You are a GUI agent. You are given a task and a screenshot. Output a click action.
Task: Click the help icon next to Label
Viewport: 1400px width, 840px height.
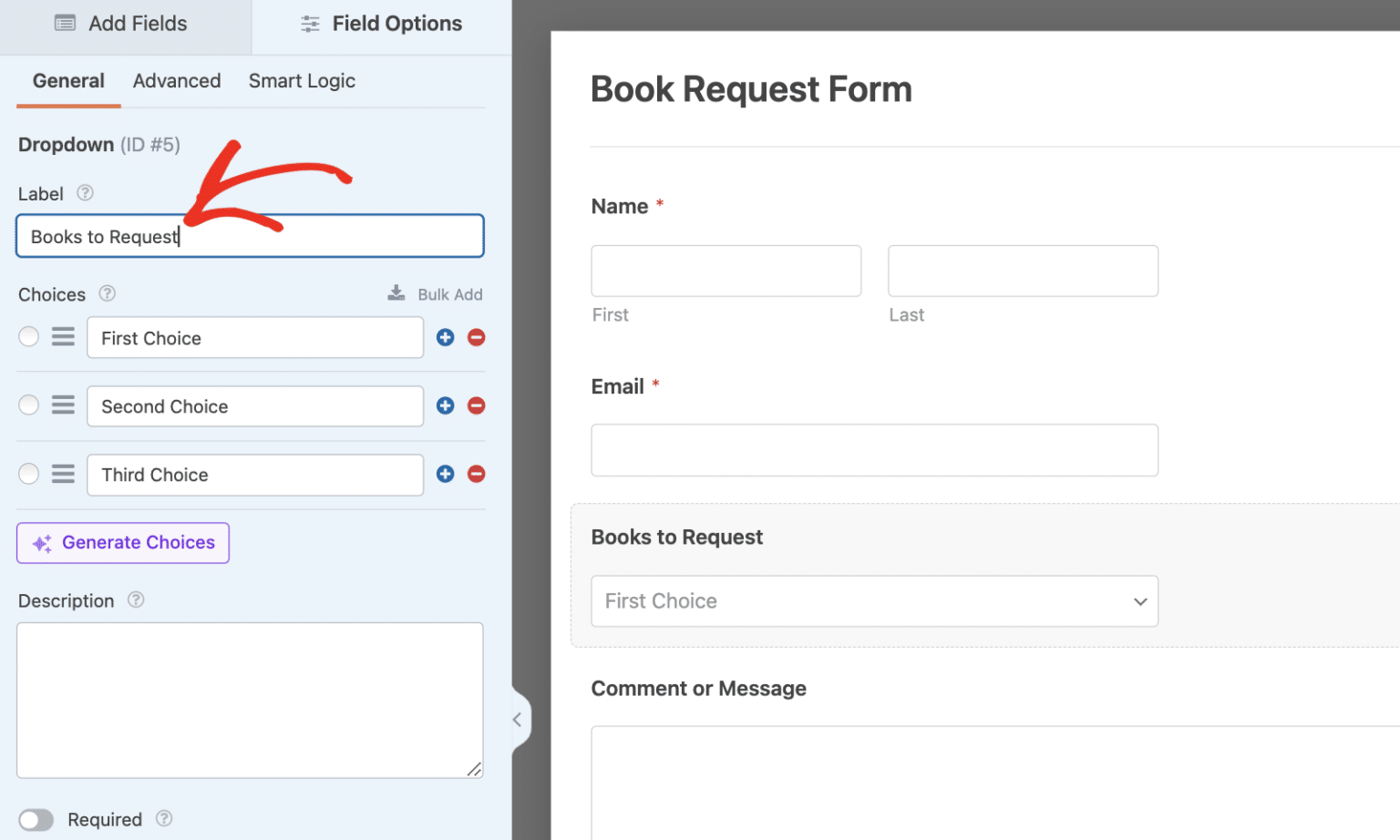pos(84,193)
